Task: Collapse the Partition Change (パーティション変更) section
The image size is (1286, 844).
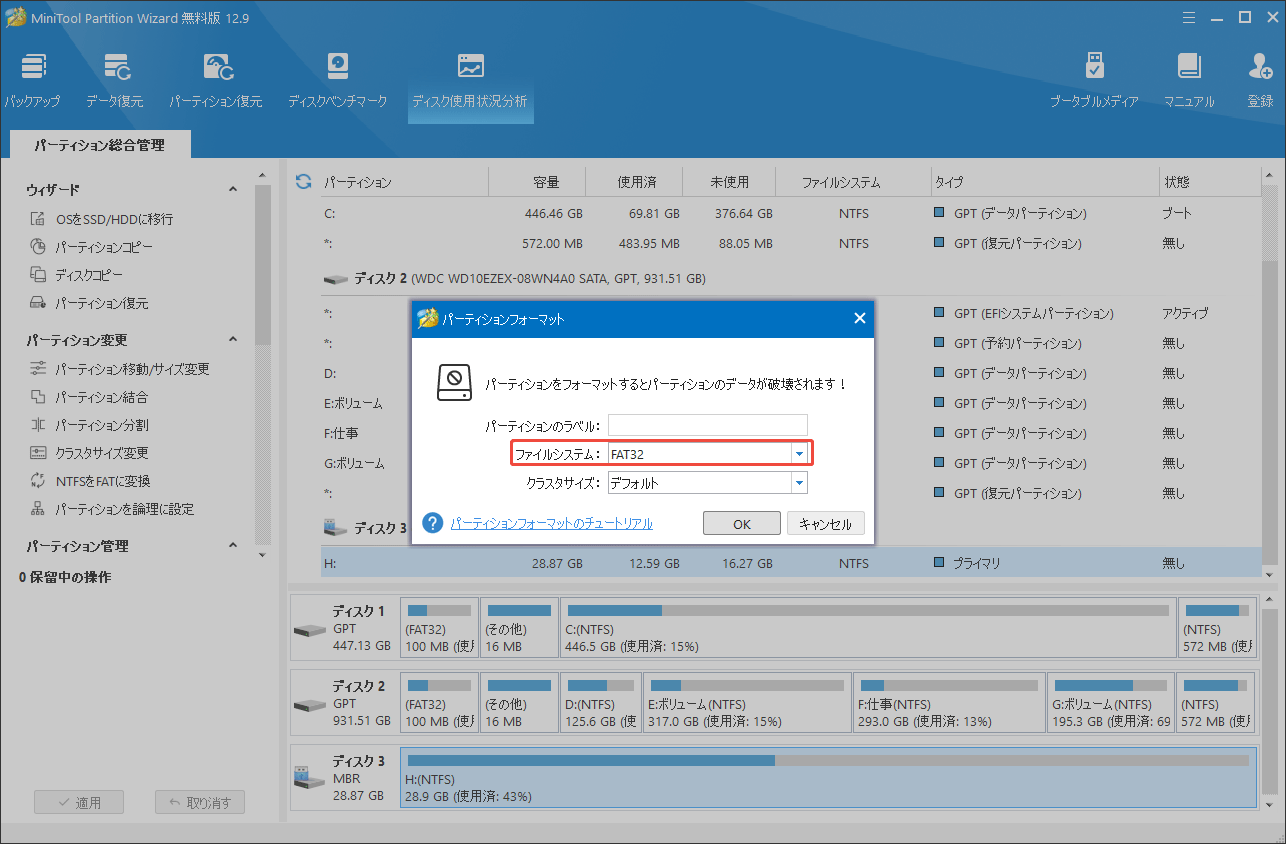Action: click(x=233, y=340)
